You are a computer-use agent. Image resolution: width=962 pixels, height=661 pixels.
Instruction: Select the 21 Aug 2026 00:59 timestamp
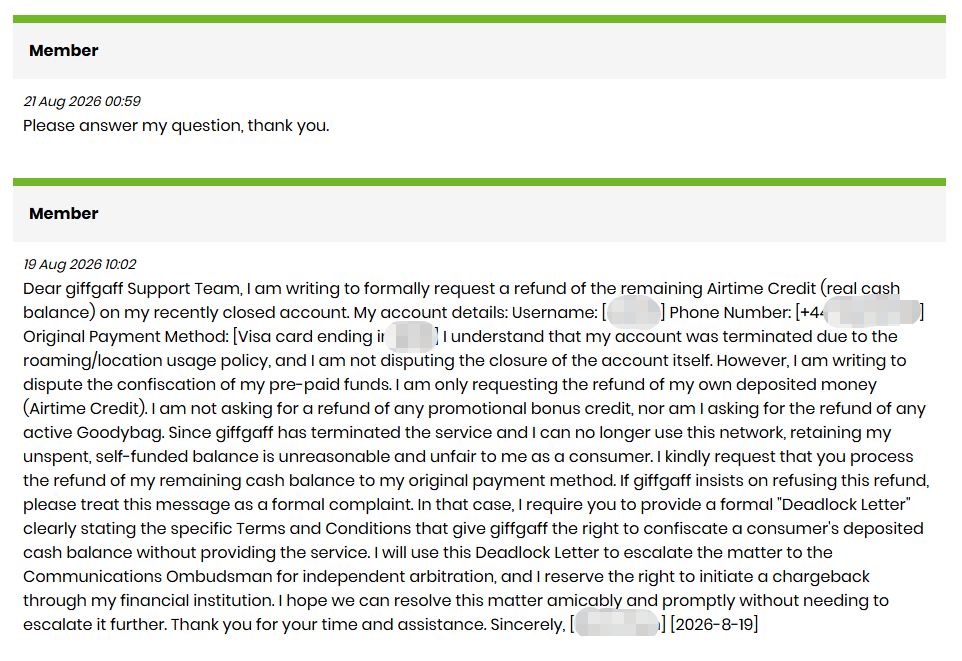coord(82,101)
